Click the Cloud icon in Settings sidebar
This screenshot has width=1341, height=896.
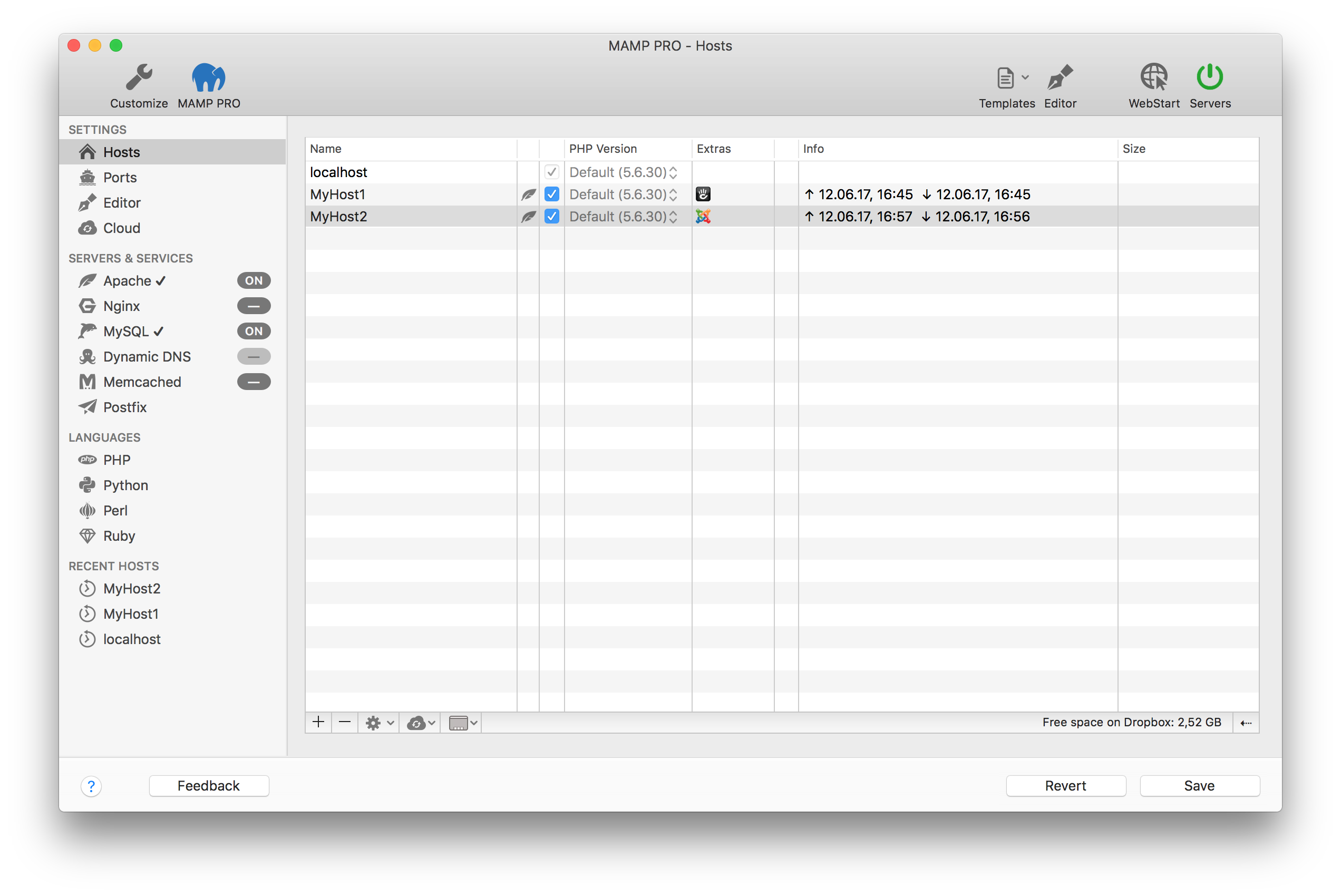(87, 228)
